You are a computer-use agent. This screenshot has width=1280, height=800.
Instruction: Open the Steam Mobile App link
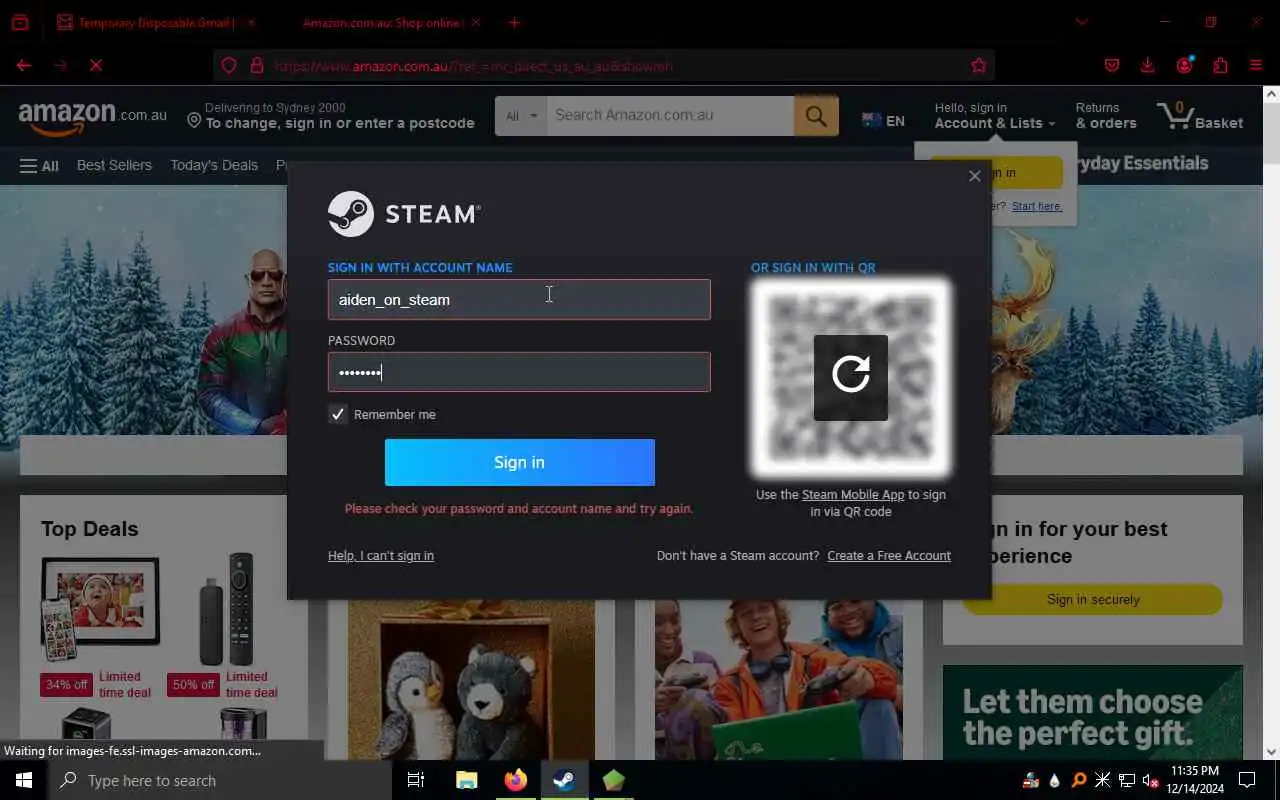[853, 494]
